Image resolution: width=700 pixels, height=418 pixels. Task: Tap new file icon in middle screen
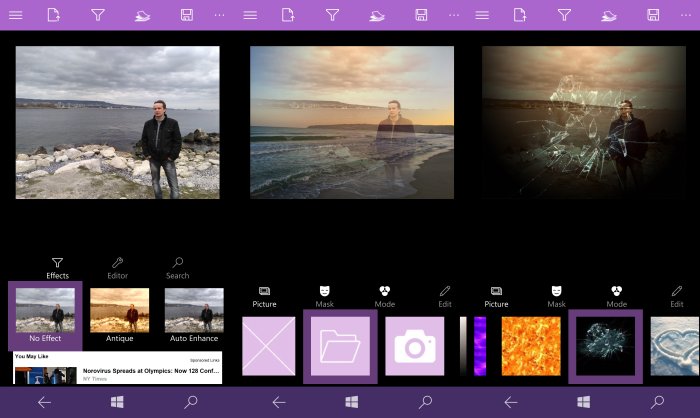point(288,15)
